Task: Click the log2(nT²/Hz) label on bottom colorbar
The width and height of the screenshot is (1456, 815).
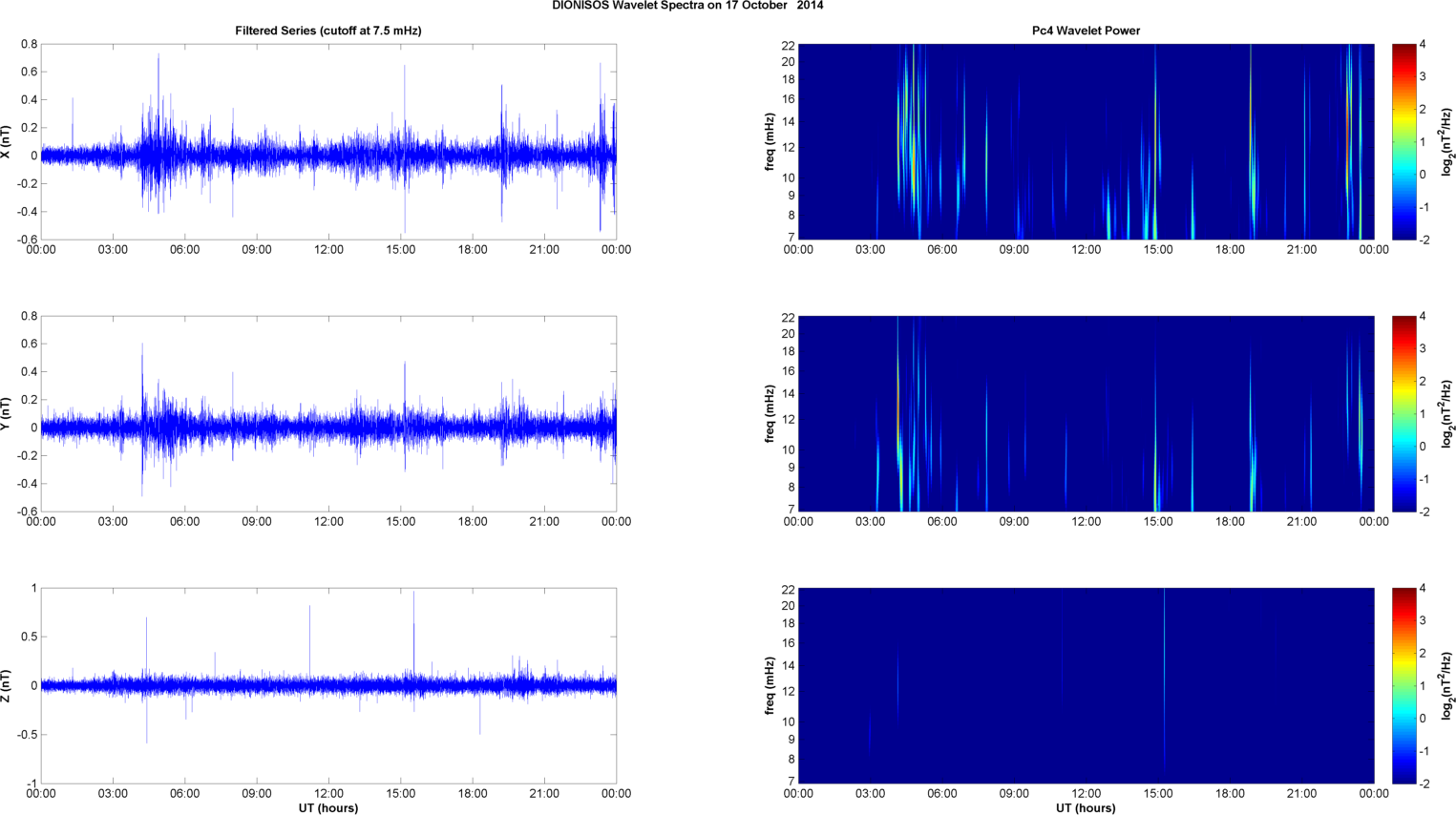Action: click(x=1447, y=686)
